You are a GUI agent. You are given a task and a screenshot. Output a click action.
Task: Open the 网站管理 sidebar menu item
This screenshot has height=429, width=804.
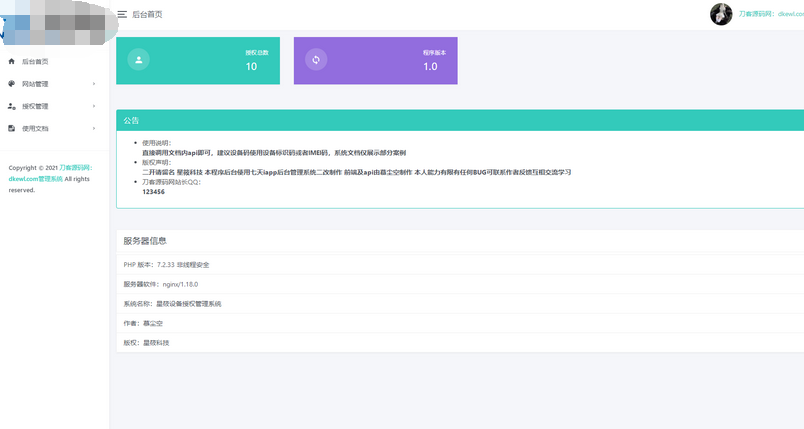[x=54, y=84]
